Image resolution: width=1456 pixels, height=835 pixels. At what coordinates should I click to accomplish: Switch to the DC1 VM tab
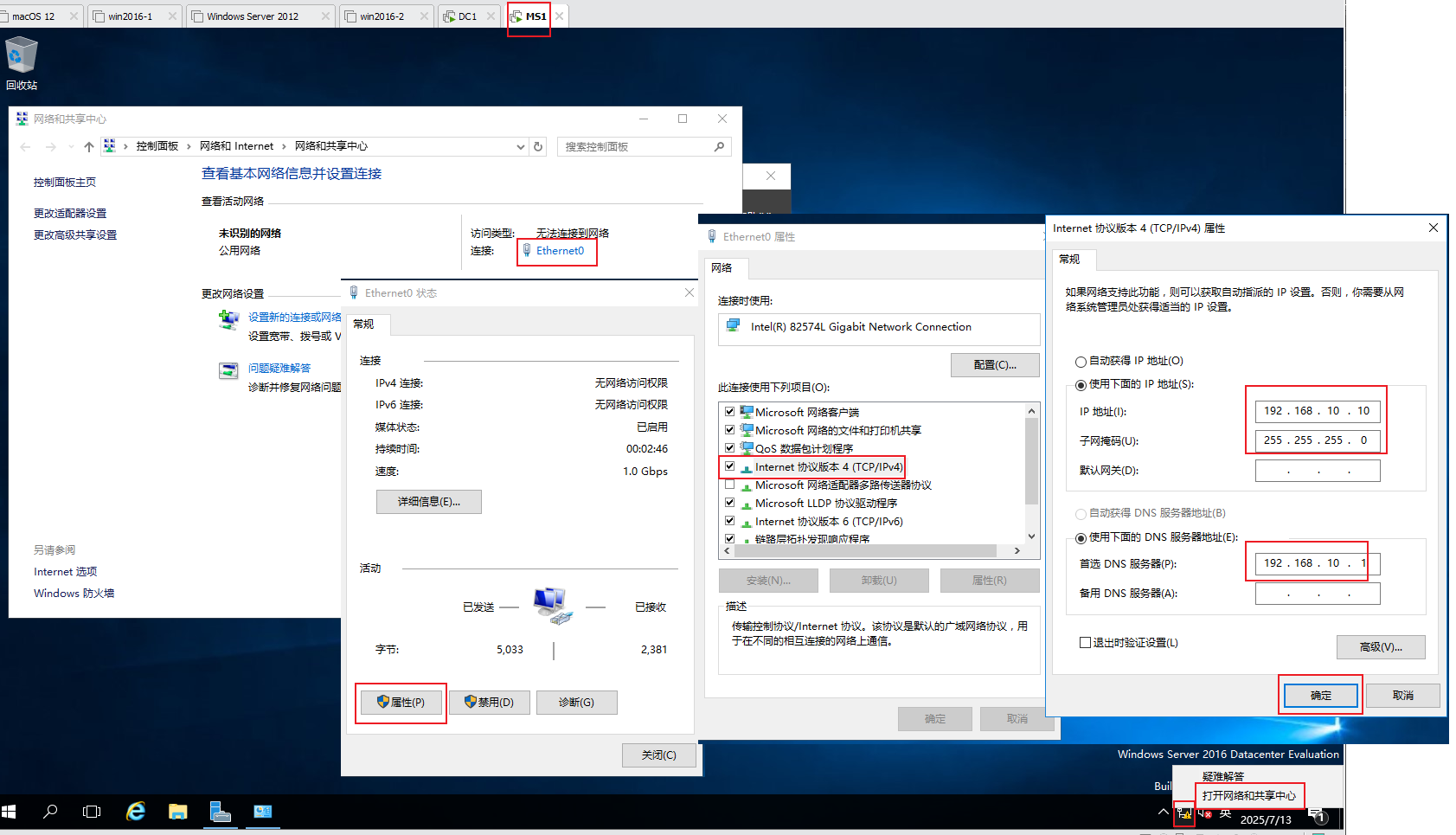coord(468,16)
